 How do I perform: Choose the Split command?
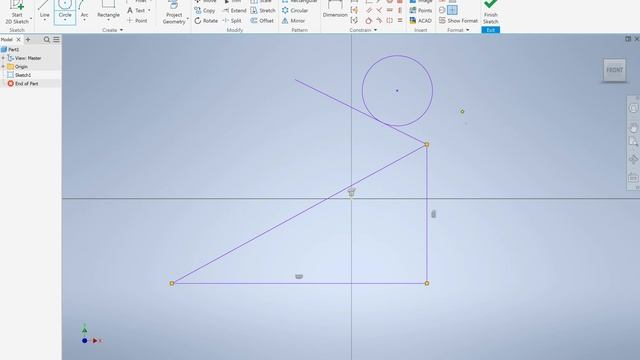pyautogui.click(x=232, y=20)
